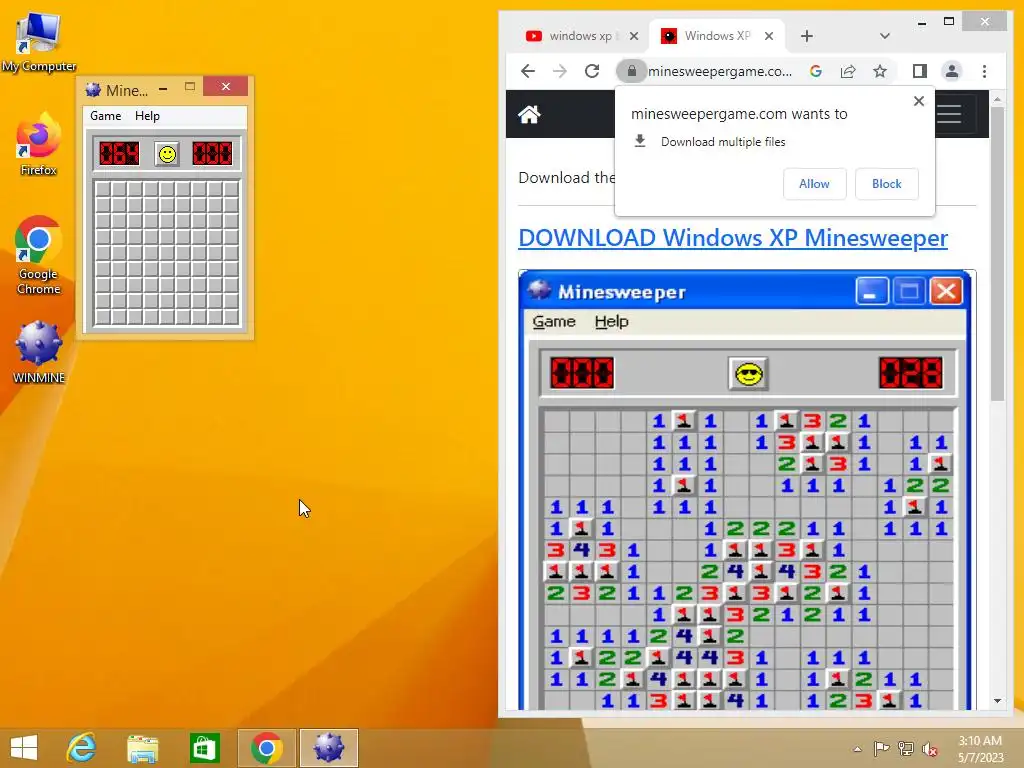
Task: Click the website home icon
Action: tap(529, 115)
